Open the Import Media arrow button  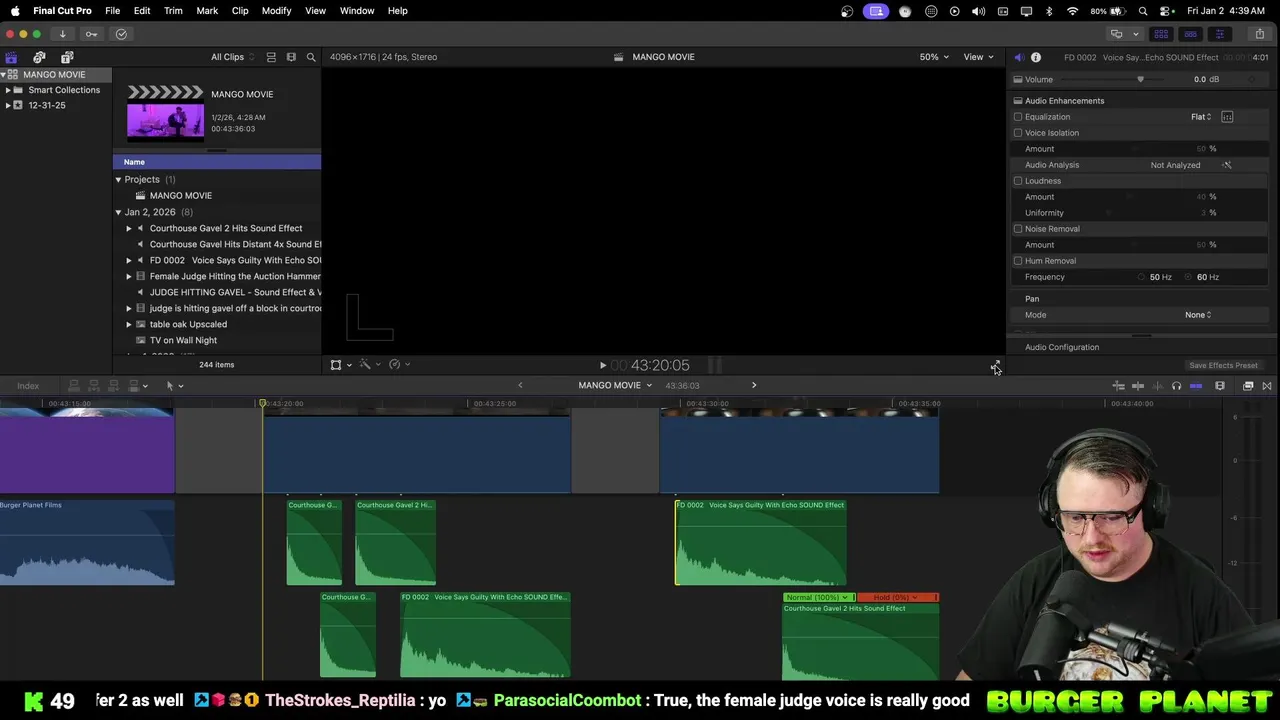point(62,34)
